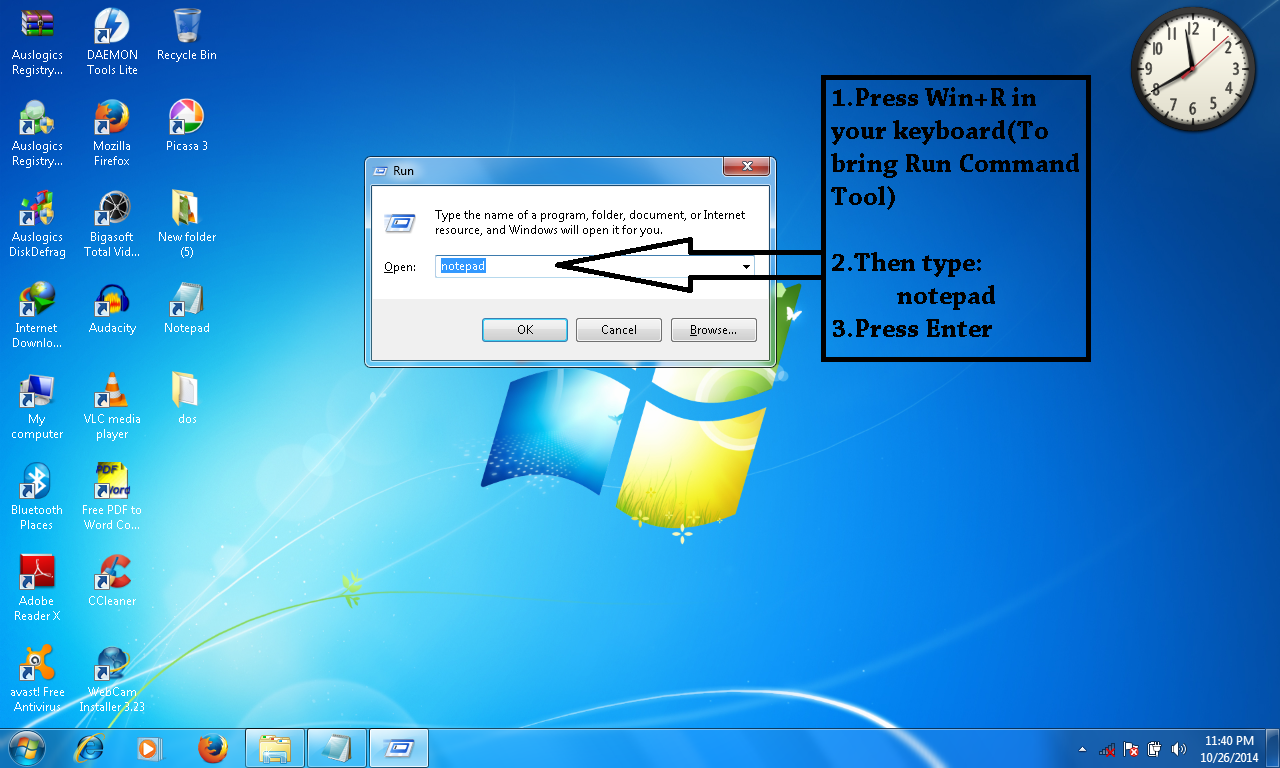
Task: Select the Internet Download Manager desktop icon
Action: 37,315
